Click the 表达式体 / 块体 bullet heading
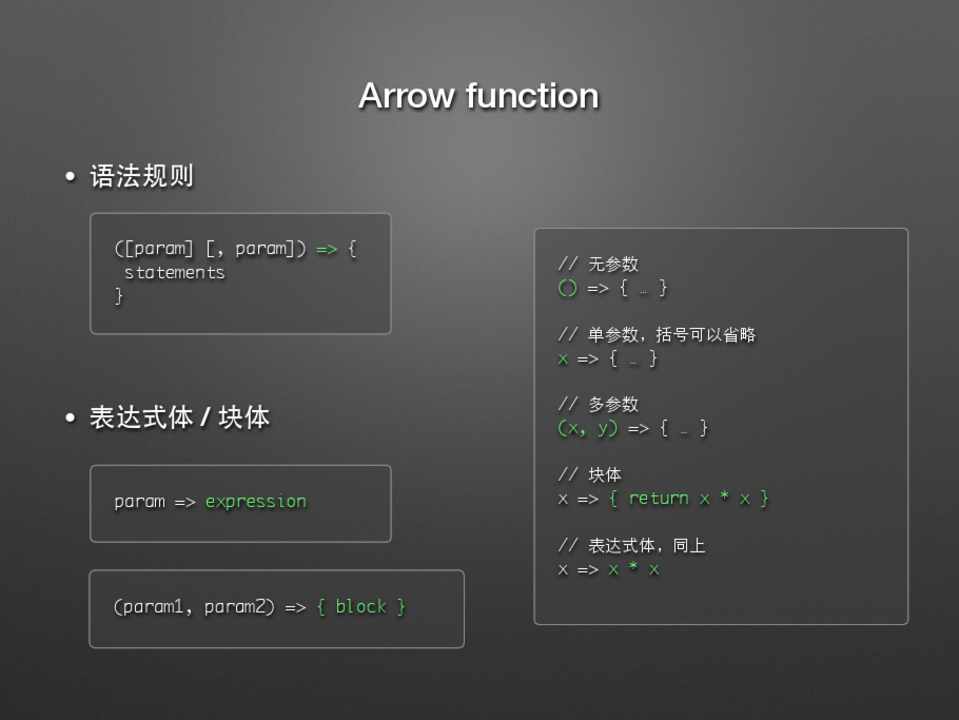 coord(179,417)
